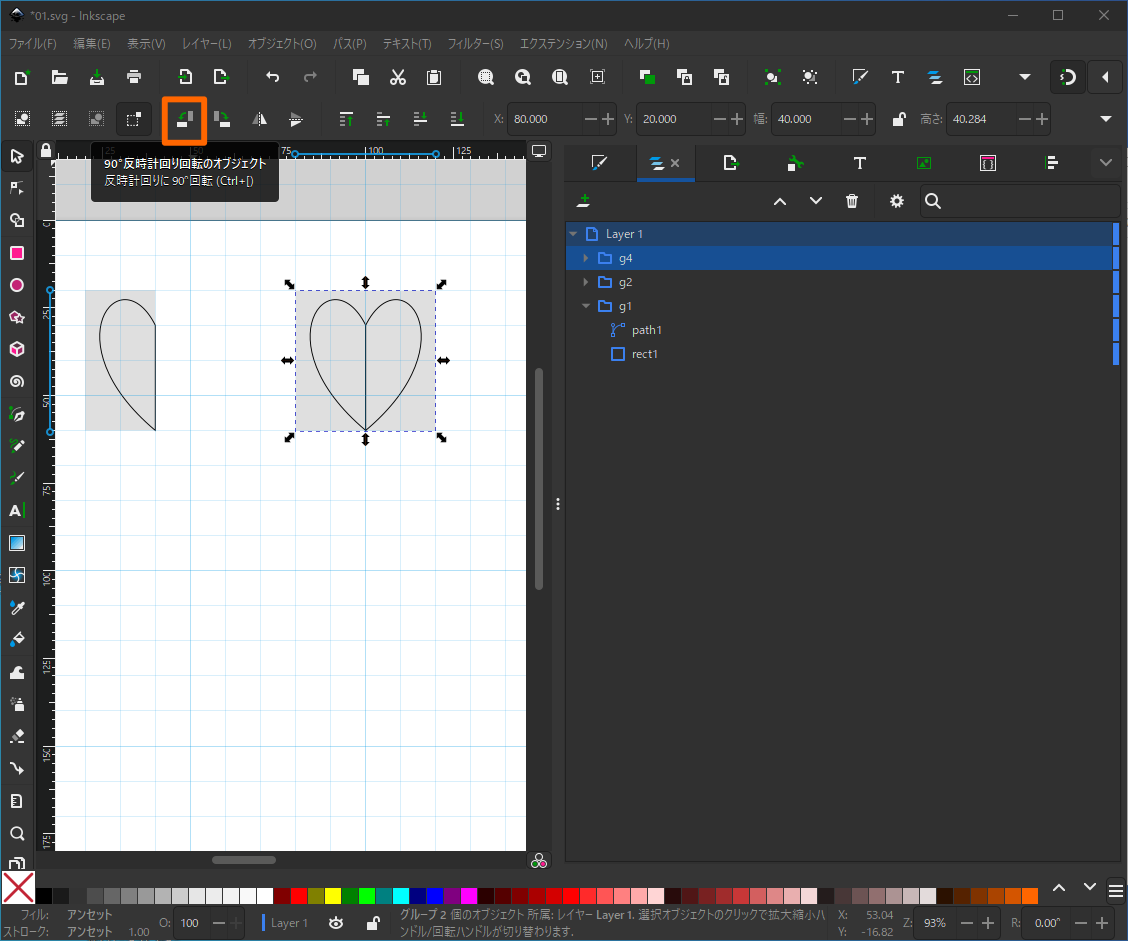
Task: Select the Star and polygon tool
Action: coord(17,317)
